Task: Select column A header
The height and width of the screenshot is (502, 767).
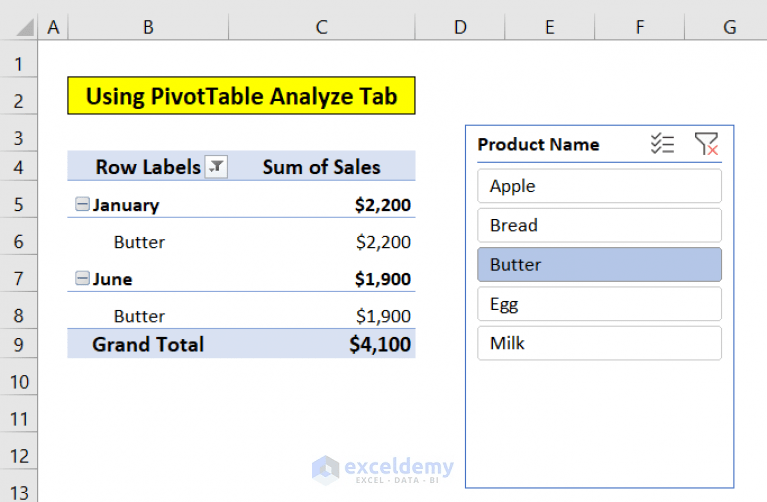Action: pyautogui.click(x=53, y=27)
